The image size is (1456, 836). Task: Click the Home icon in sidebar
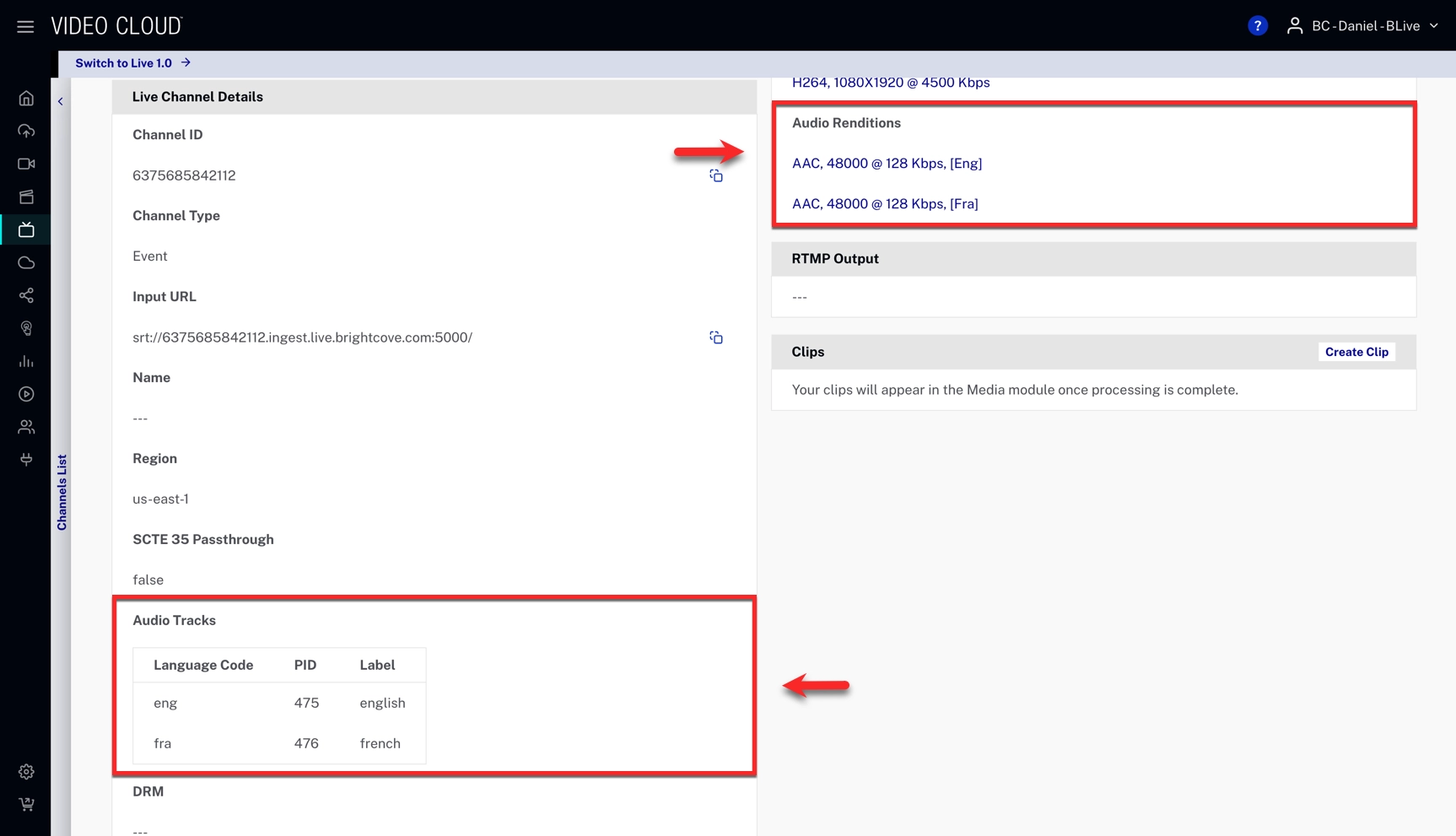26,99
